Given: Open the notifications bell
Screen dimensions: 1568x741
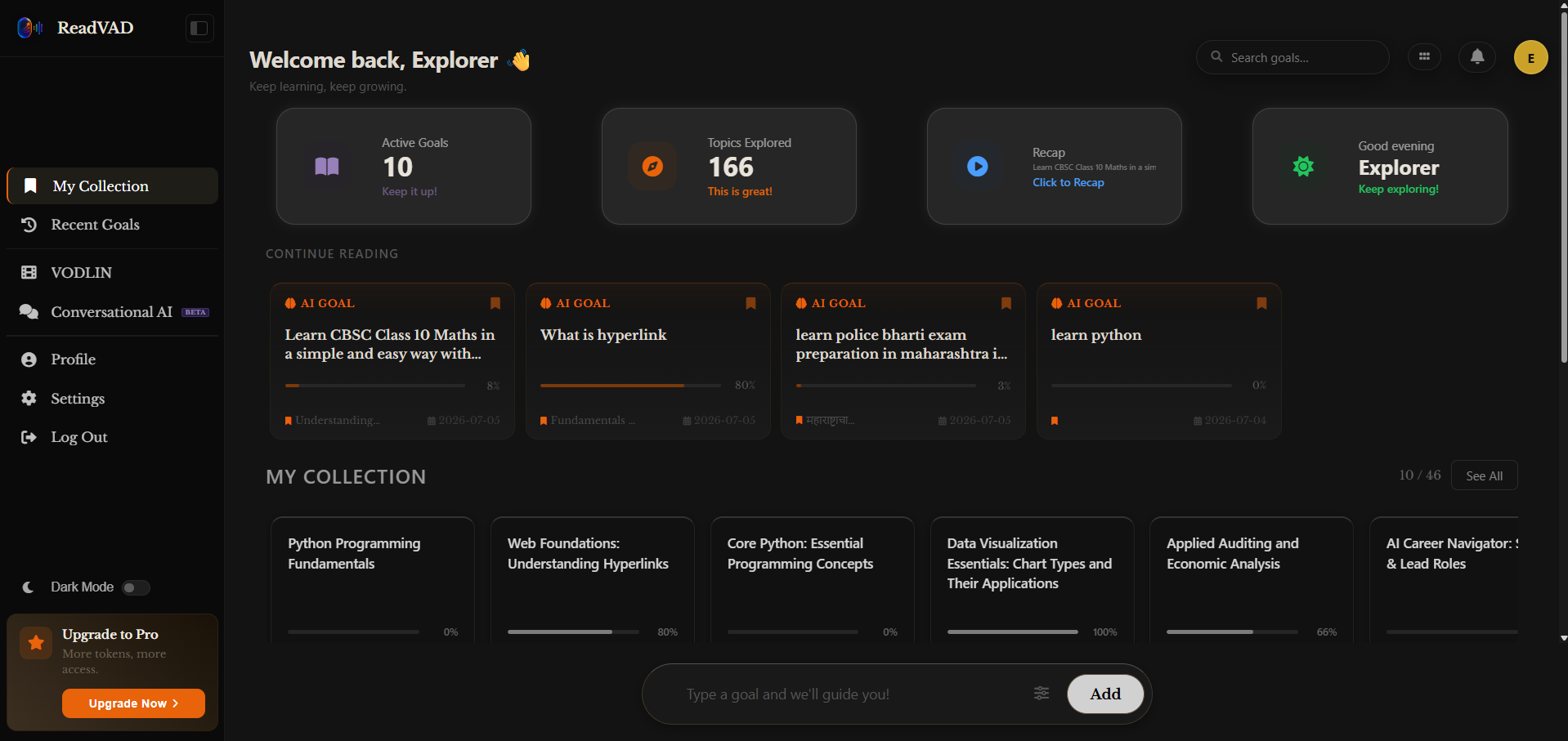Looking at the screenshot, I should 1477,57.
